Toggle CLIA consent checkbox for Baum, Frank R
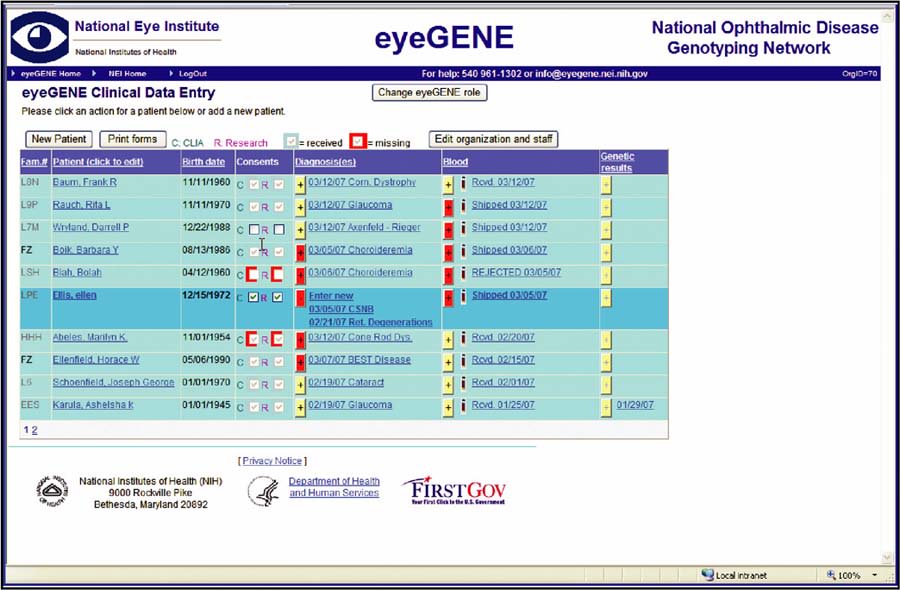Screen dimensions: 900x590 pos(254,185)
